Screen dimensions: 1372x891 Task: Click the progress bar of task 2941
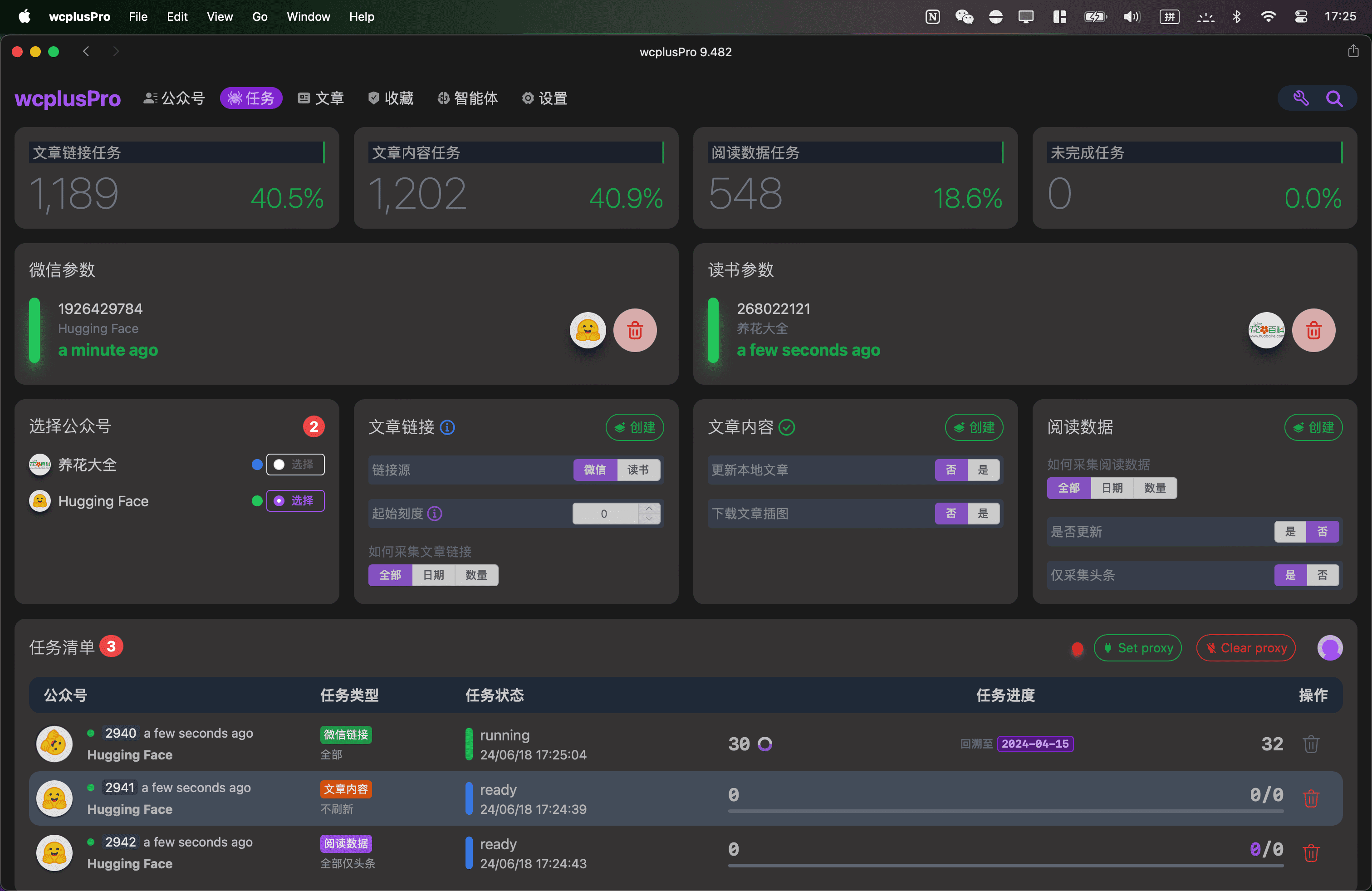1005,812
